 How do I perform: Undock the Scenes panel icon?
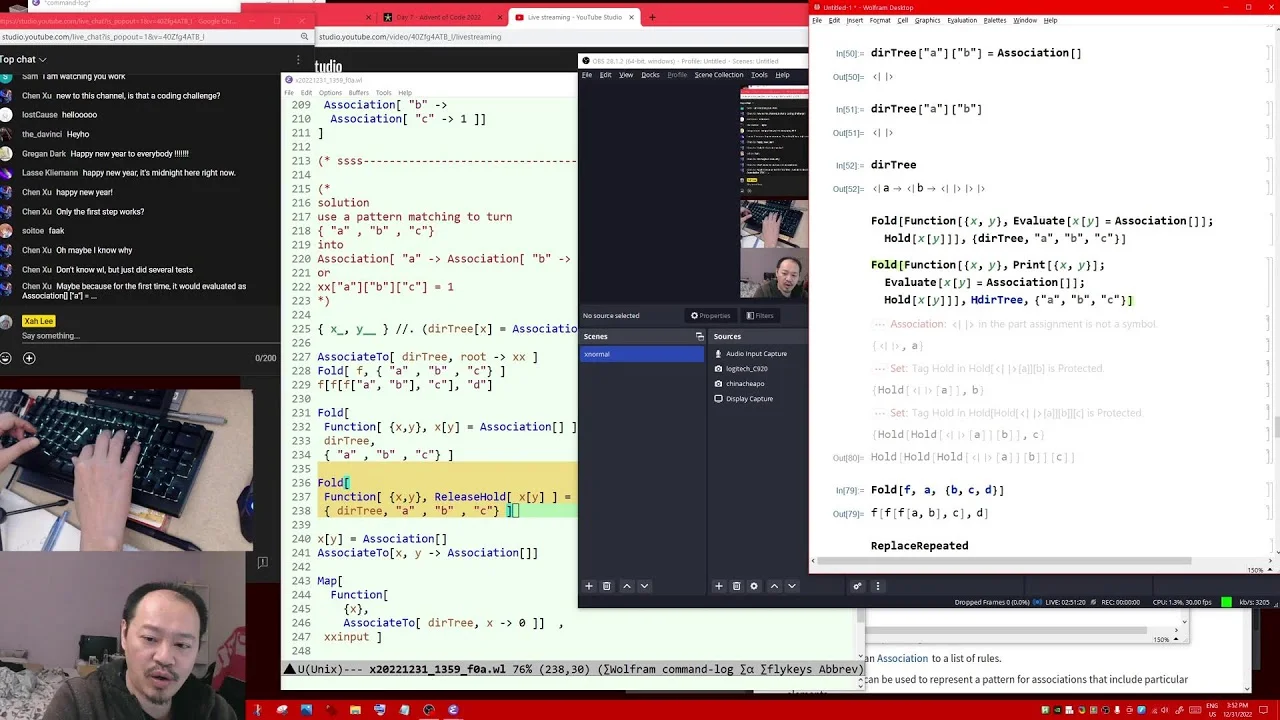(699, 337)
